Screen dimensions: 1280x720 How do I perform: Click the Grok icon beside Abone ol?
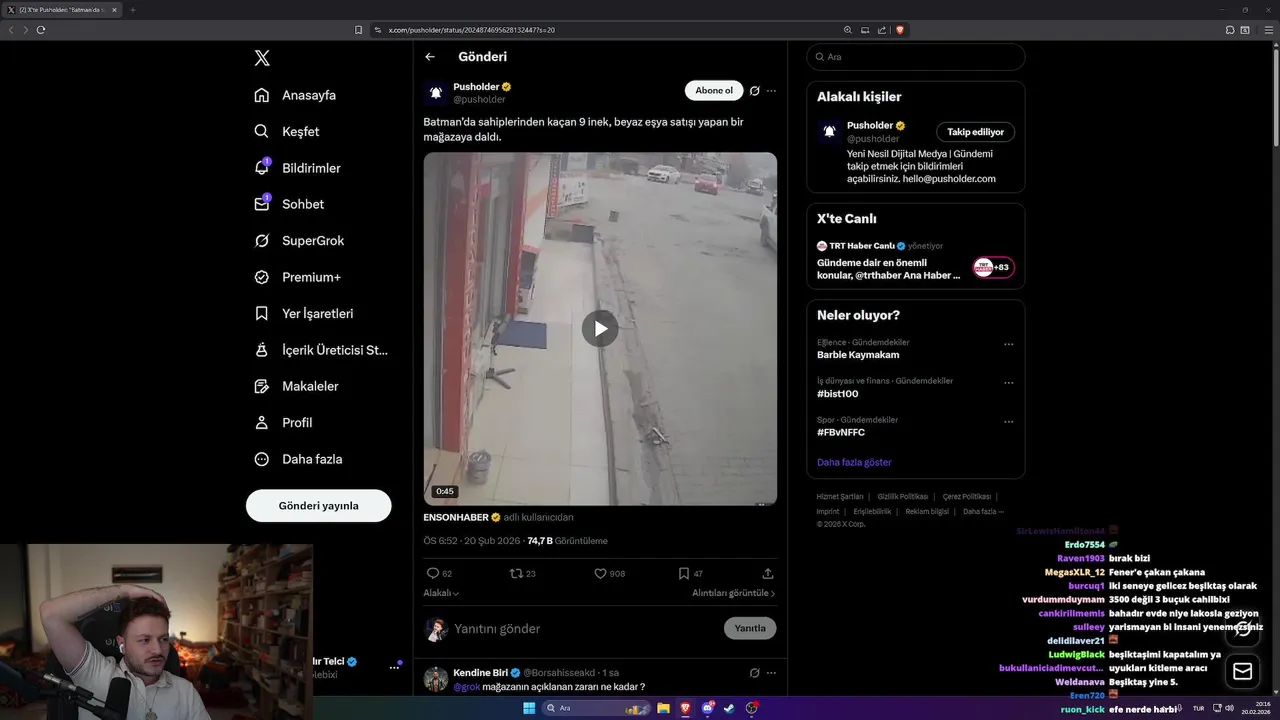755,91
